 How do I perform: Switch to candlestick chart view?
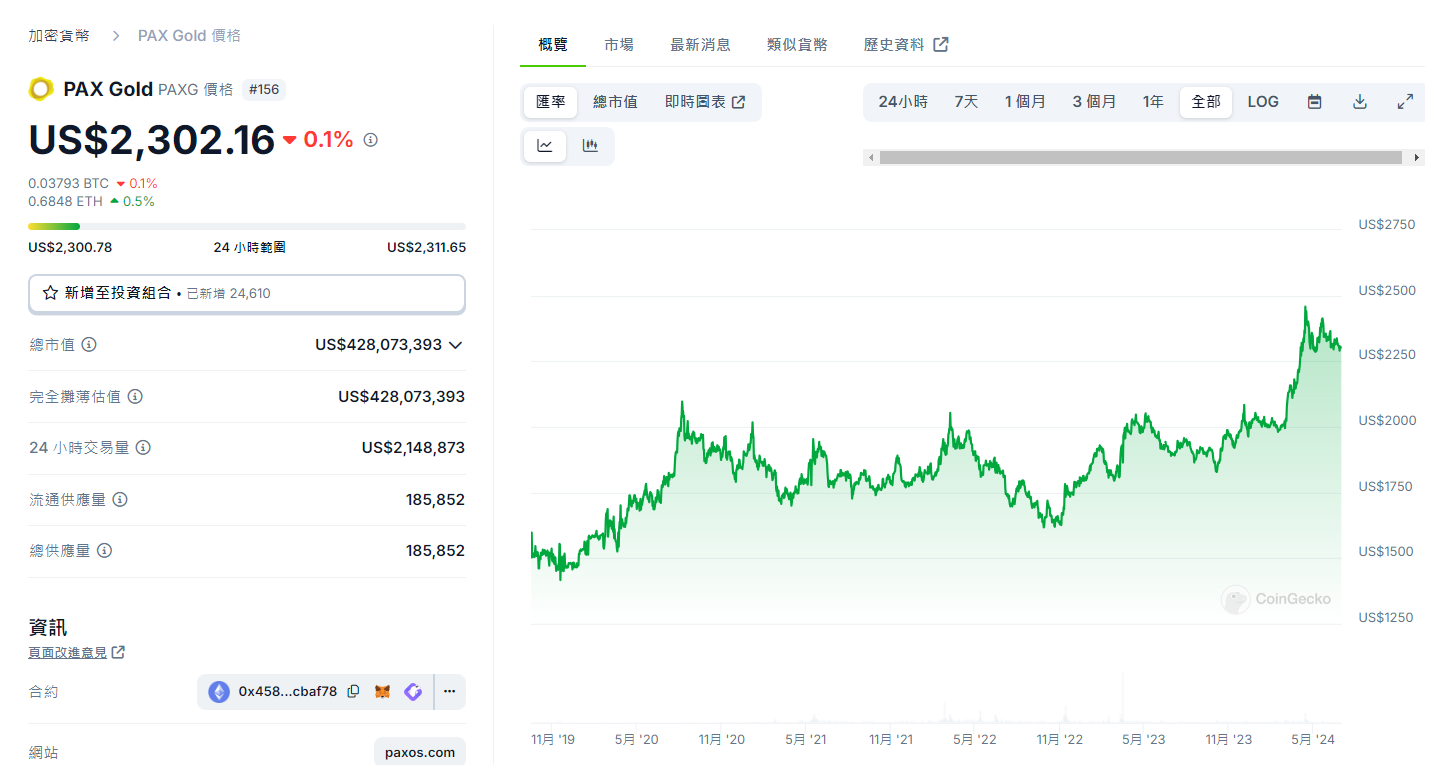click(x=590, y=146)
